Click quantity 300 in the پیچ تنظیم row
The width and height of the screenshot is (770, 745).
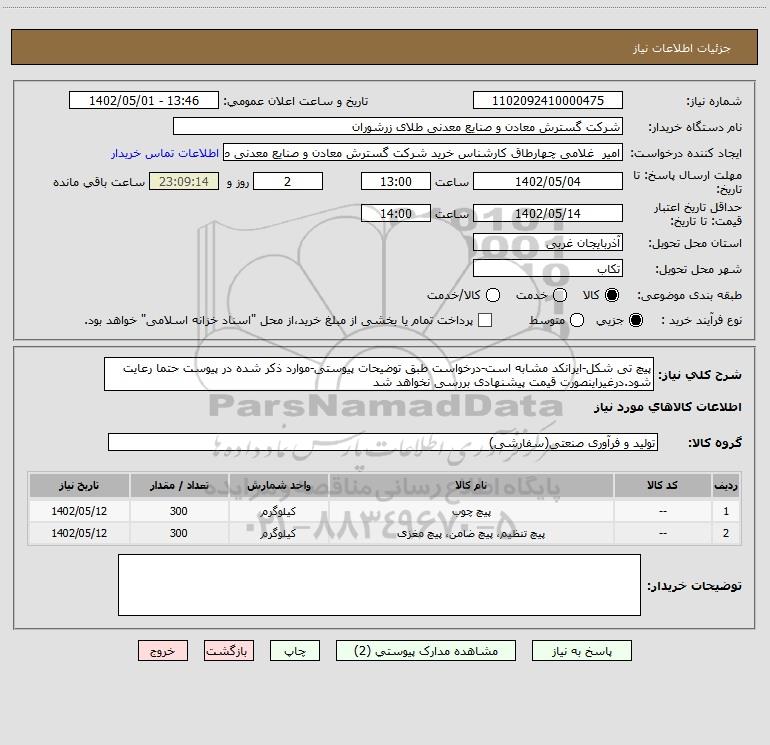(179, 533)
